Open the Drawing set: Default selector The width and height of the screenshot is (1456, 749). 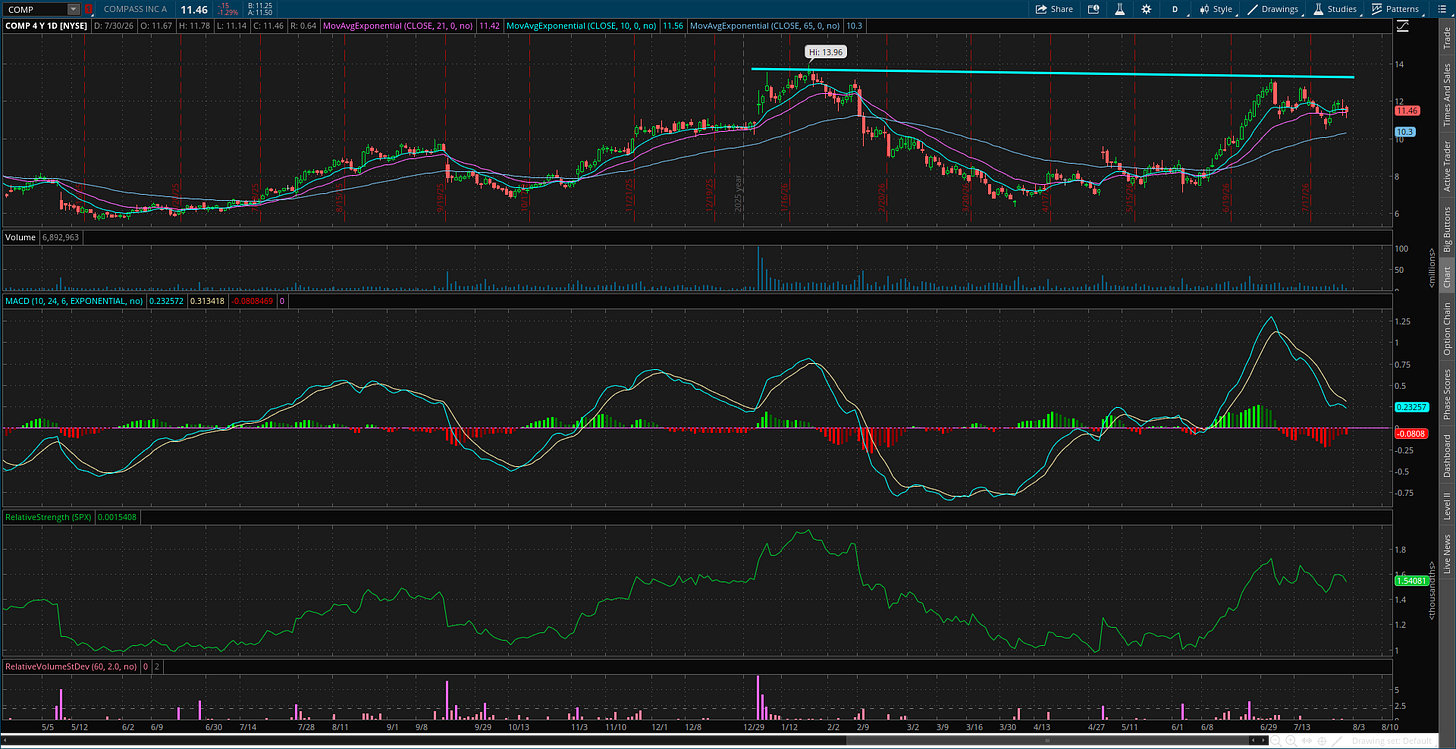pyautogui.click(x=1391, y=741)
